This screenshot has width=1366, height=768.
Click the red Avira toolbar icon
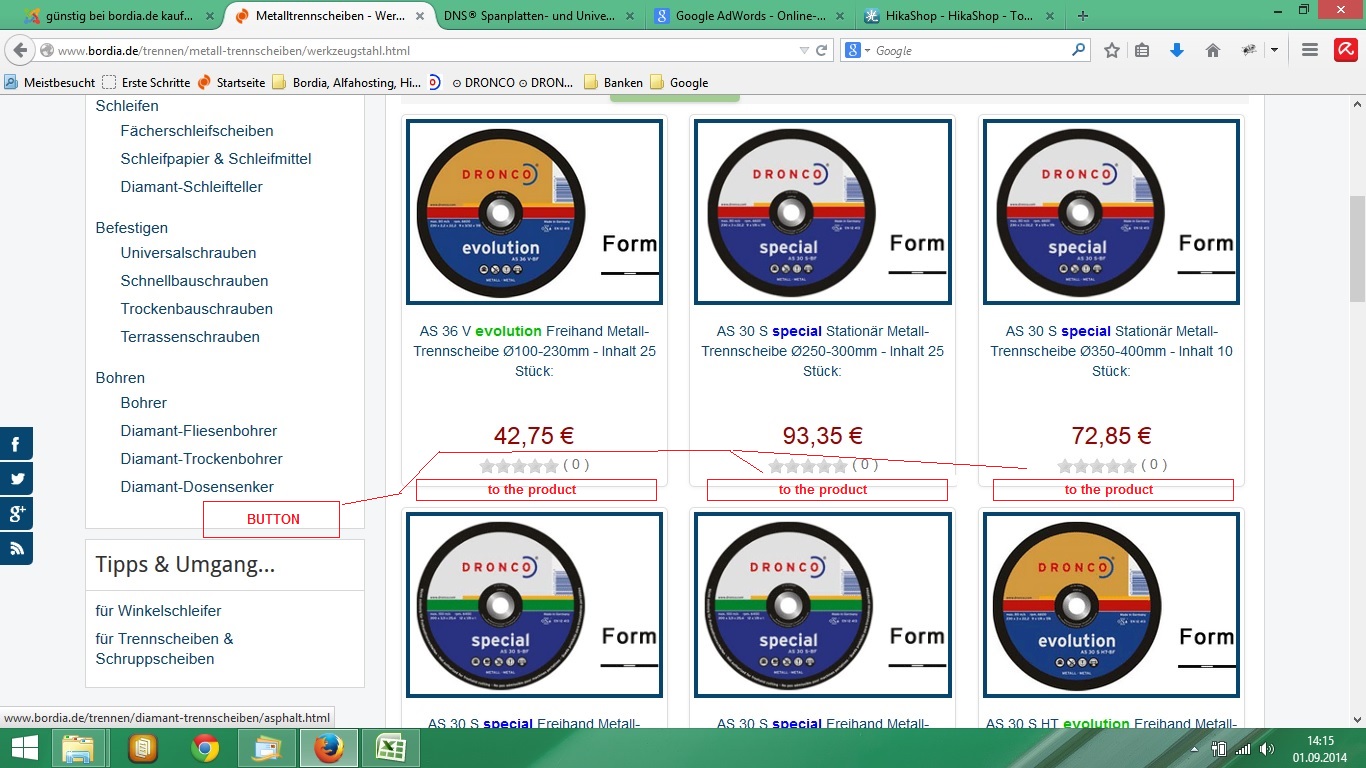1345,51
